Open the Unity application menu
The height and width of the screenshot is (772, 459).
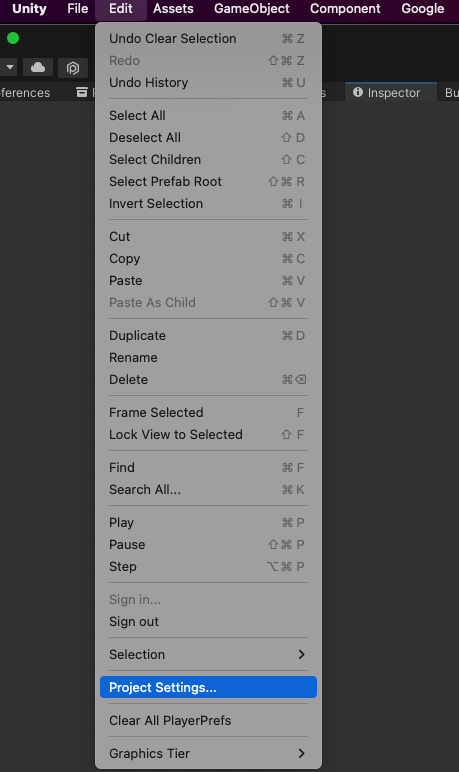click(x=29, y=9)
